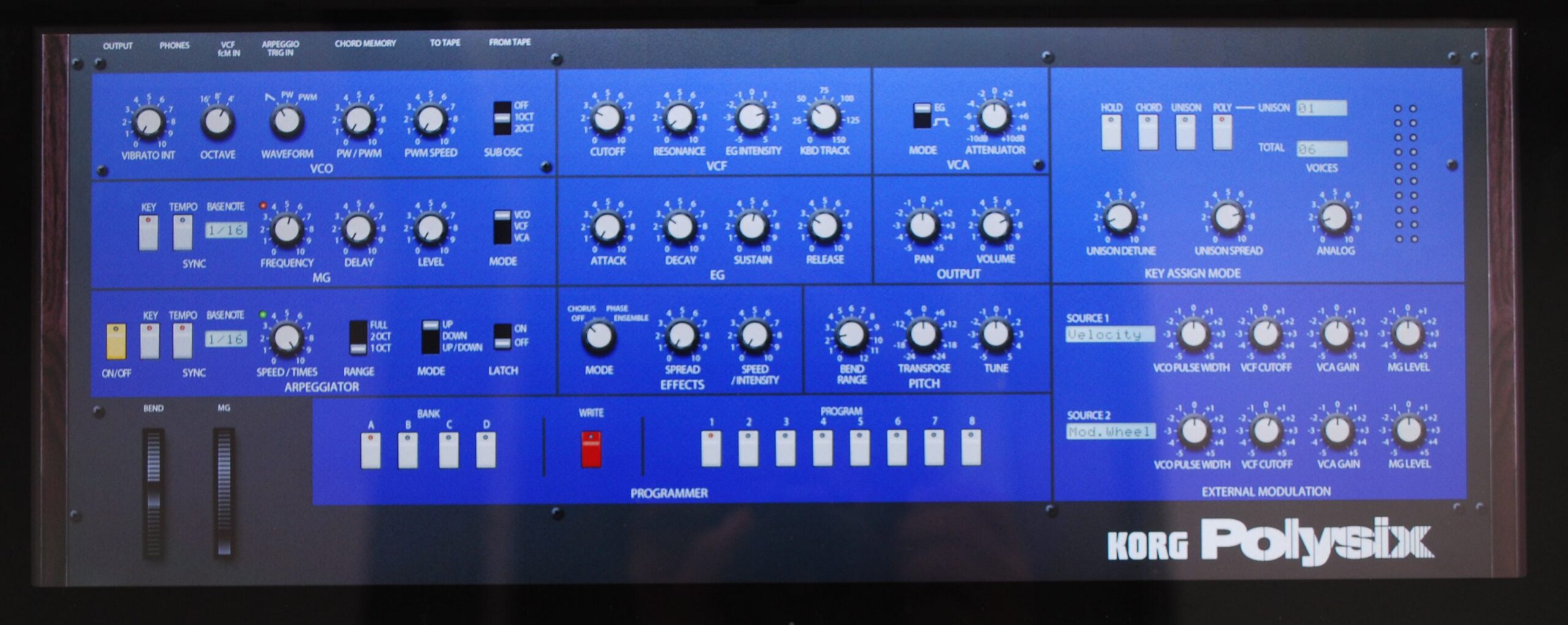The width and height of the screenshot is (1568, 625).
Task: Toggle the Arpeggiator Range switch
Action: (358, 337)
